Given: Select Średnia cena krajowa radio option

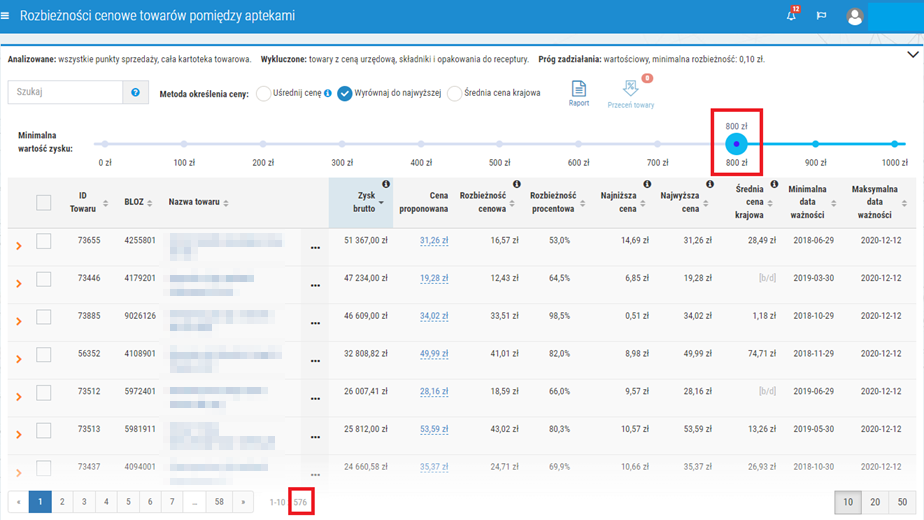Looking at the screenshot, I should click(x=455, y=94).
